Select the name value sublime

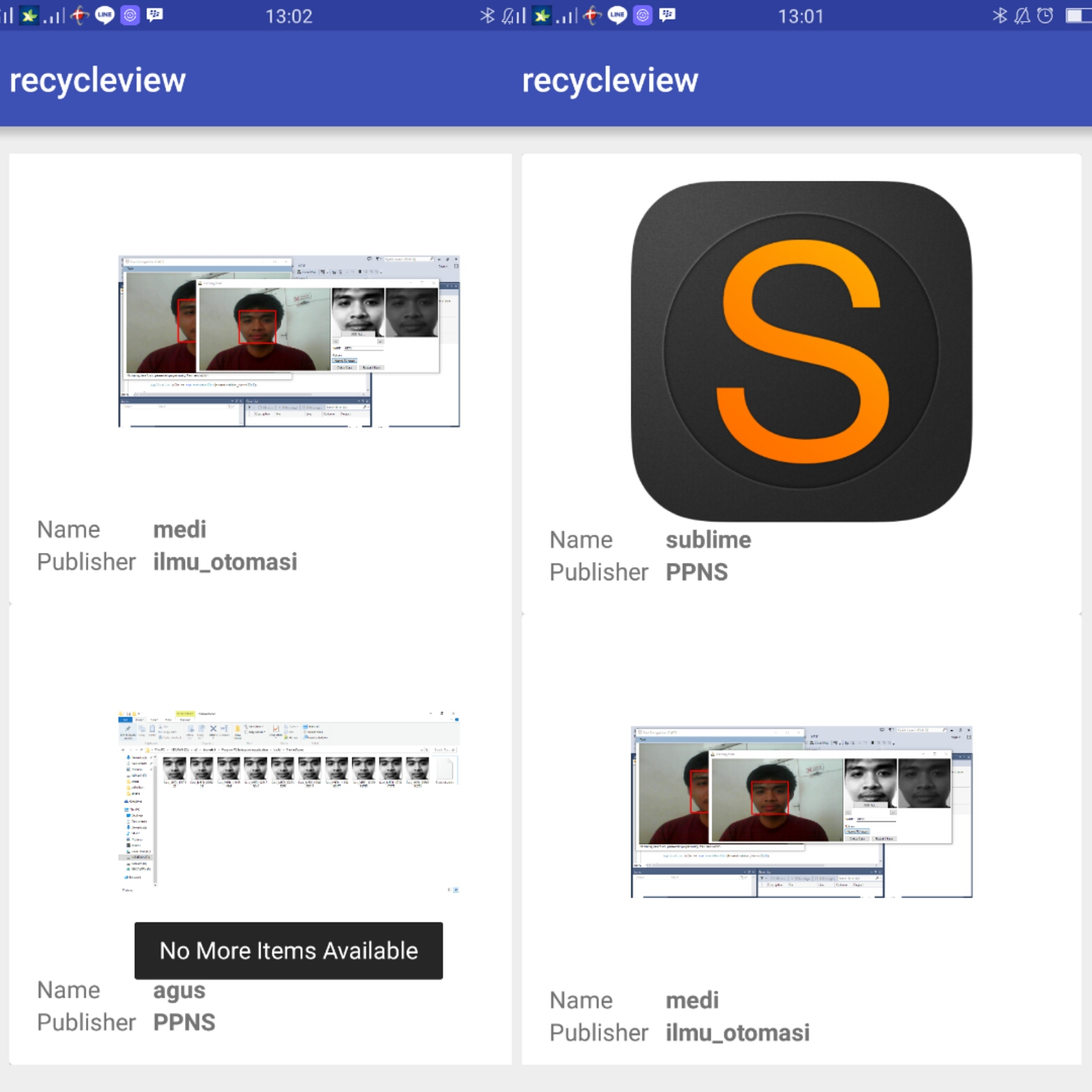pyautogui.click(x=708, y=540)
